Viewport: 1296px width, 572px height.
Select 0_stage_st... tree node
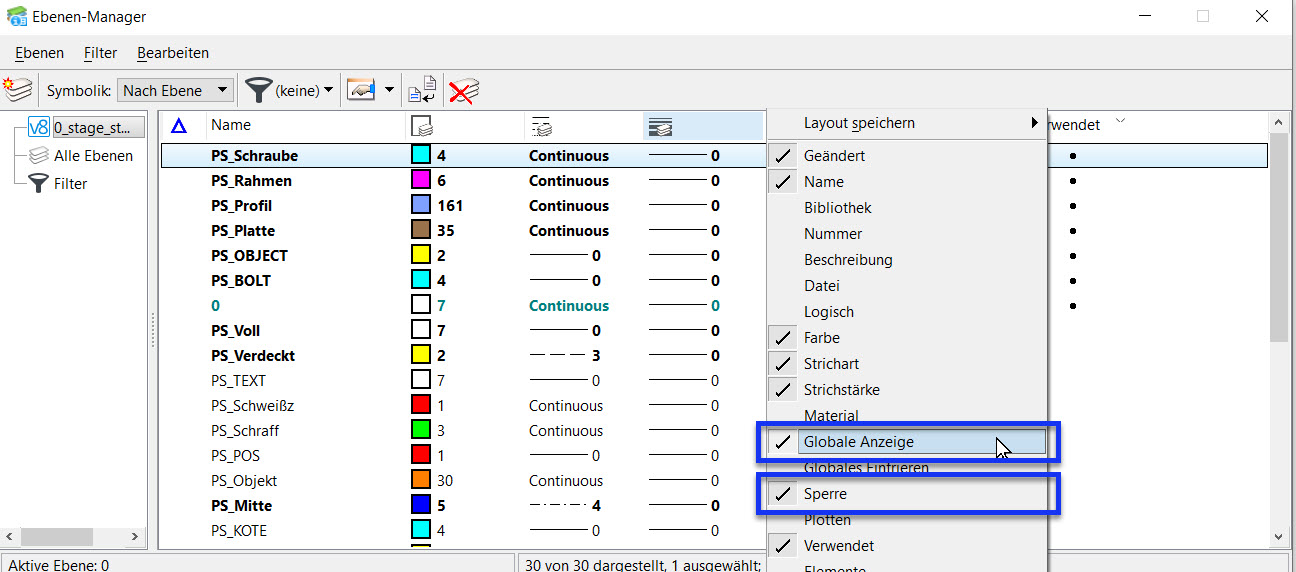pyautogui.click(x=98, y=127)
